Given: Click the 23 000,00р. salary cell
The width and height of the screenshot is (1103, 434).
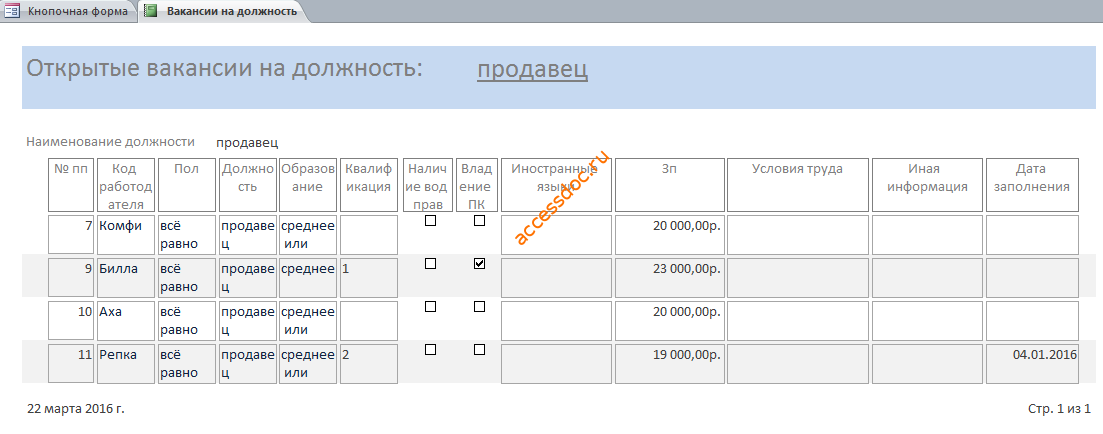Looking at the screenshot, I should (x=670, y=277).
